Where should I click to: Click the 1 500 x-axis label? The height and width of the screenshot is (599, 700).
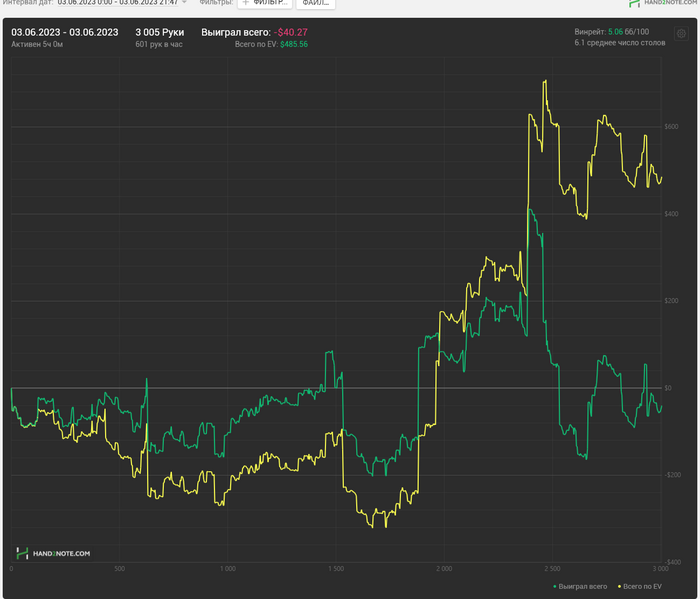(x=336, y=569)
